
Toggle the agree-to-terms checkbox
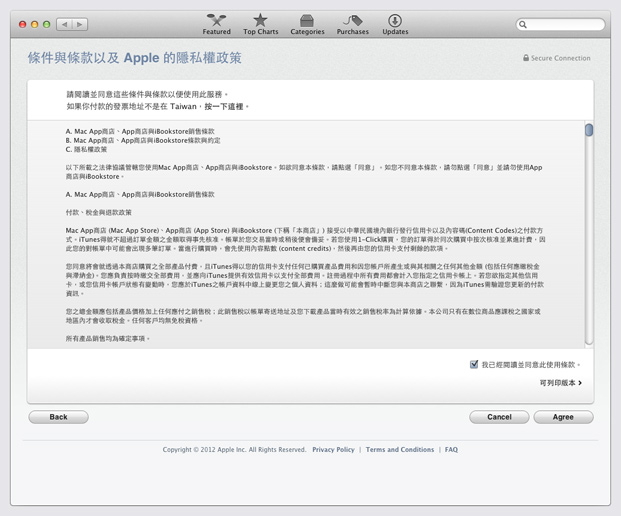(474, 364)
